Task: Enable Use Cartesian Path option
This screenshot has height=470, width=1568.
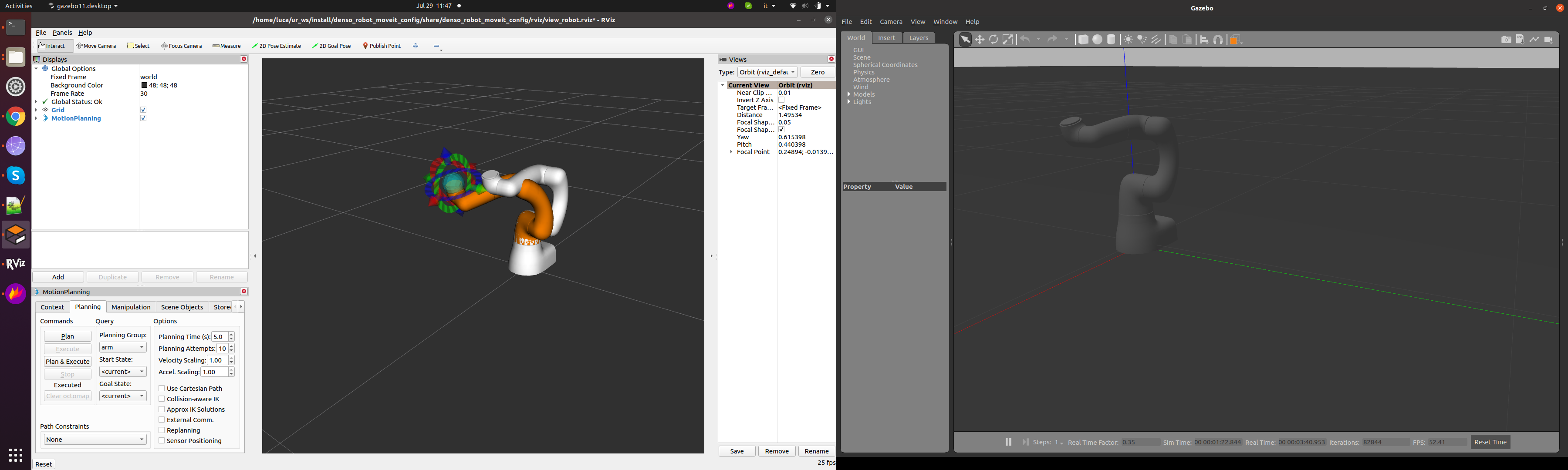Action: [x=162, y=389]
